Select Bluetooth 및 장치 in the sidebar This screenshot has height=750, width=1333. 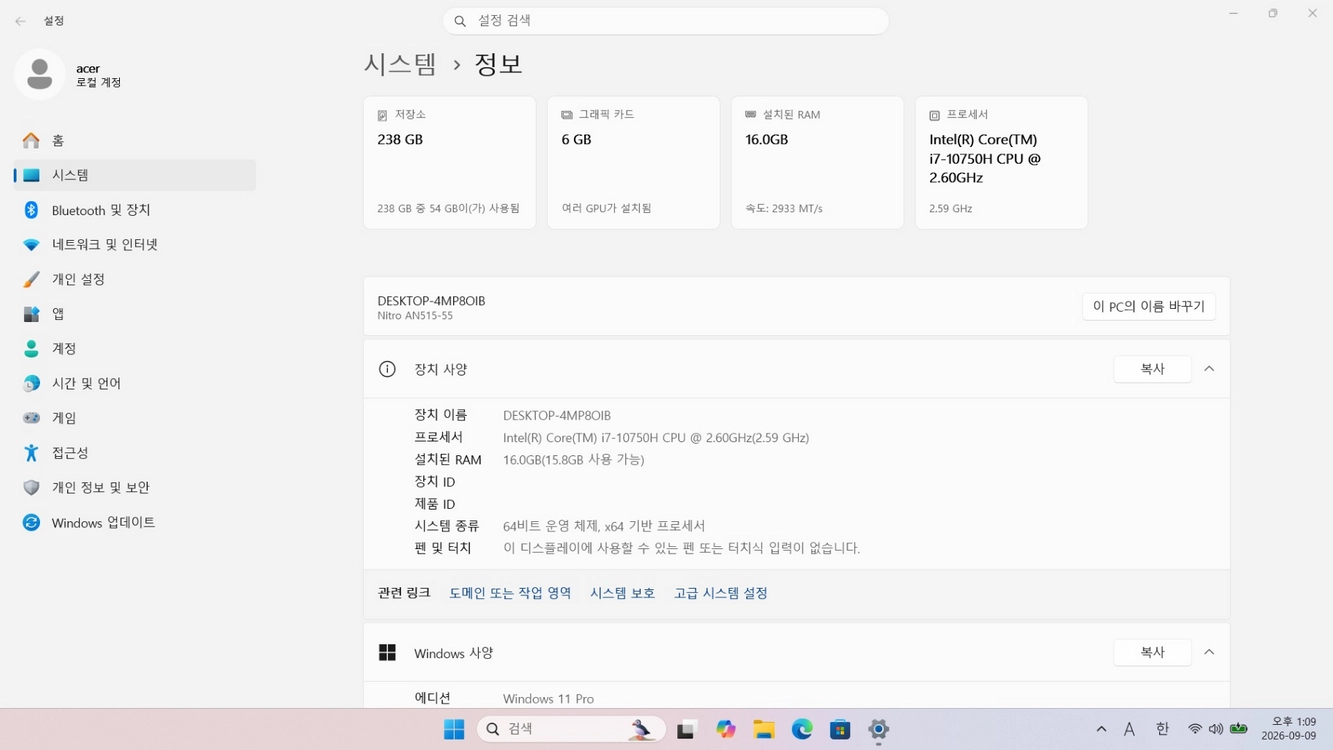click(135, 210)
